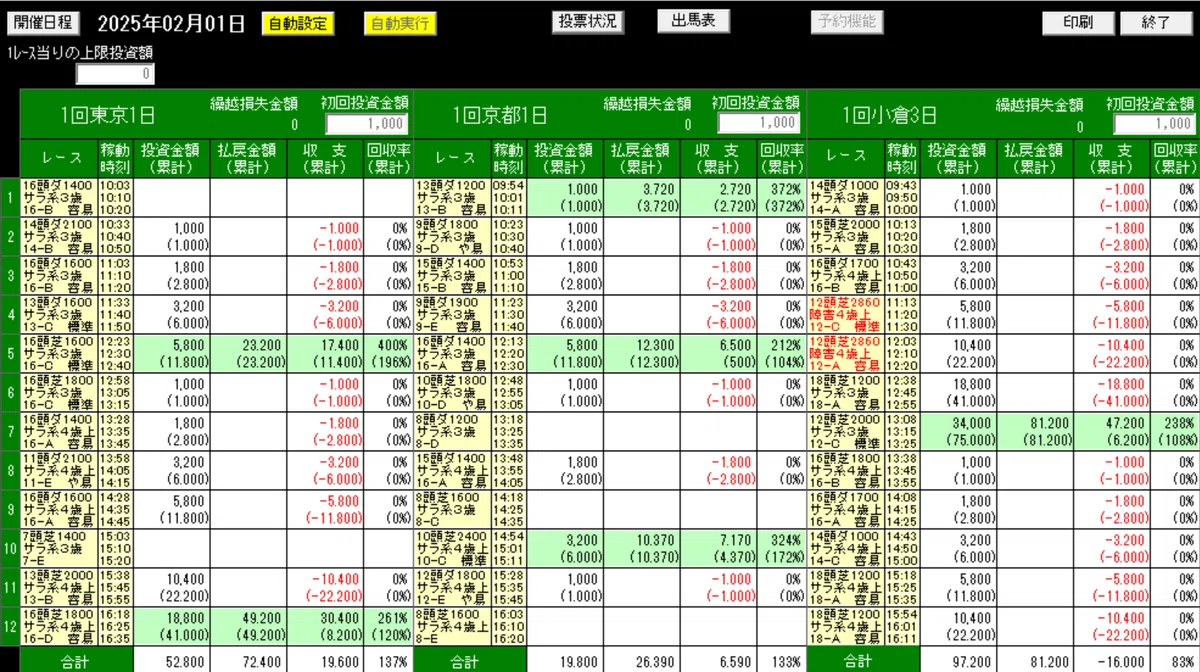This screenshot has width=1200, height=672.
Task: Select Kokura race cell 15頭芝2000
Action: (846, 236)
